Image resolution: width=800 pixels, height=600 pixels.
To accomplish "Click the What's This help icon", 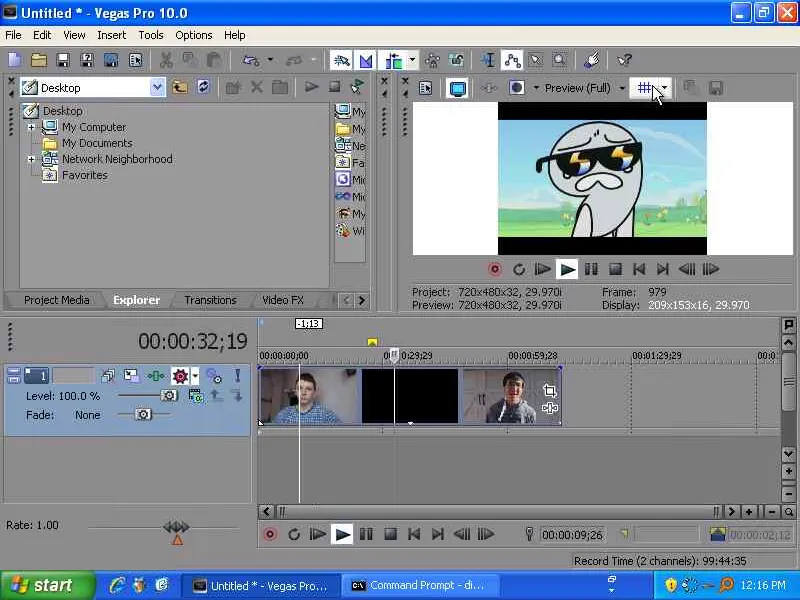I will [x=624, y=61].
